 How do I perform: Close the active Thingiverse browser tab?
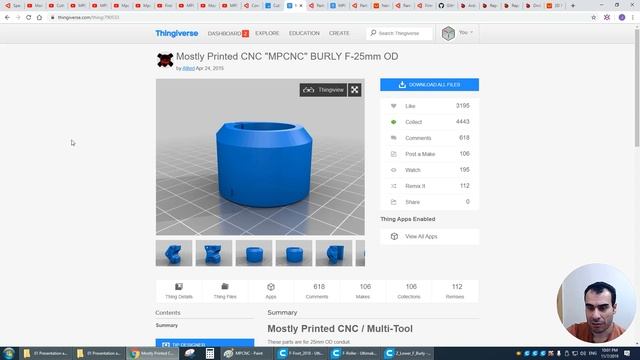[x=301, y=6]
